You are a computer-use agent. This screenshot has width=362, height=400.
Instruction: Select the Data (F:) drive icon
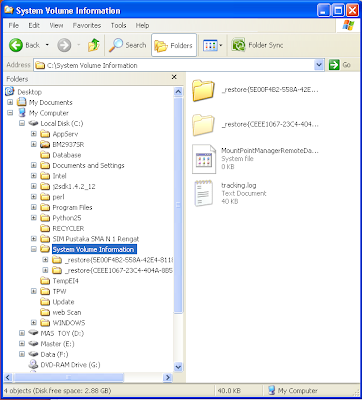33,354
